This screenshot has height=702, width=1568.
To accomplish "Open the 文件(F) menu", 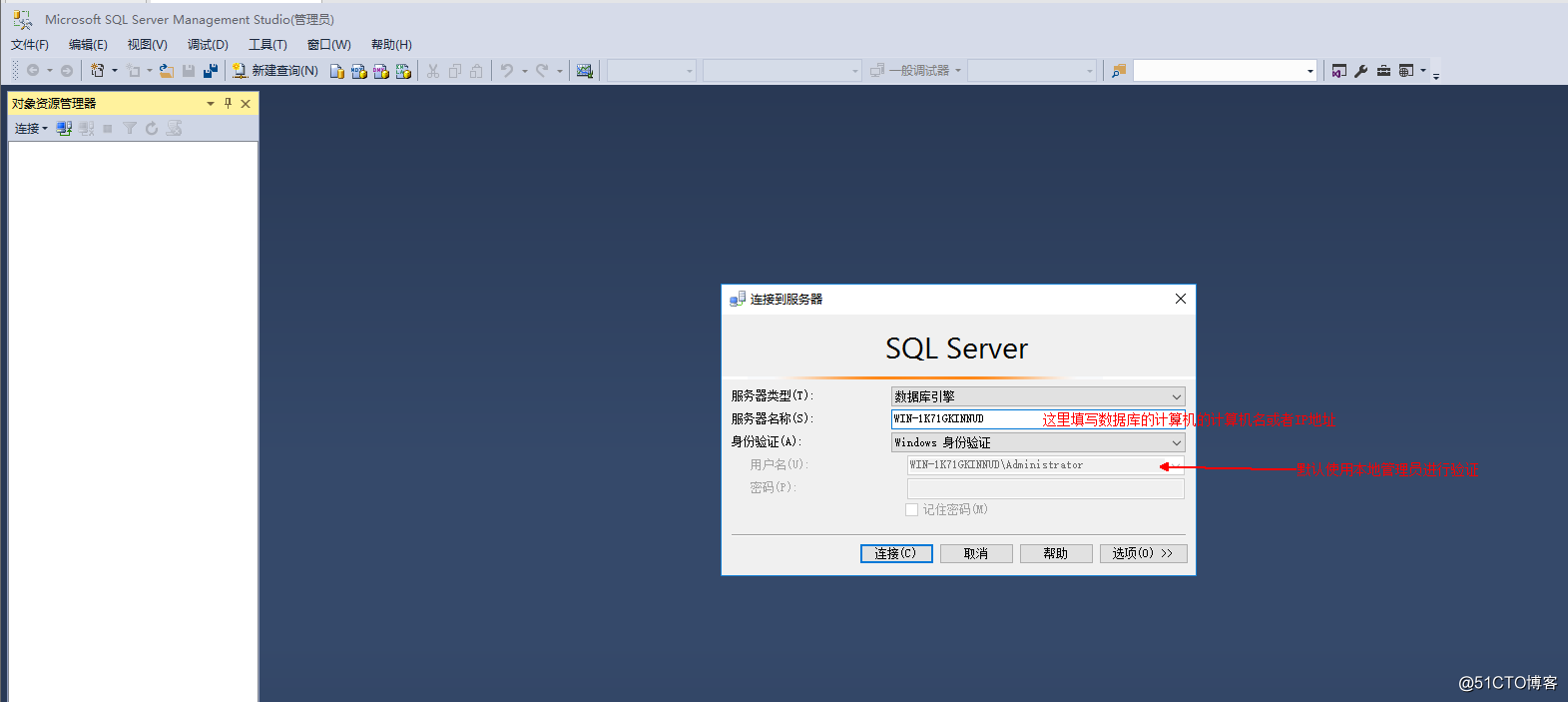I will tap(30, 45).
